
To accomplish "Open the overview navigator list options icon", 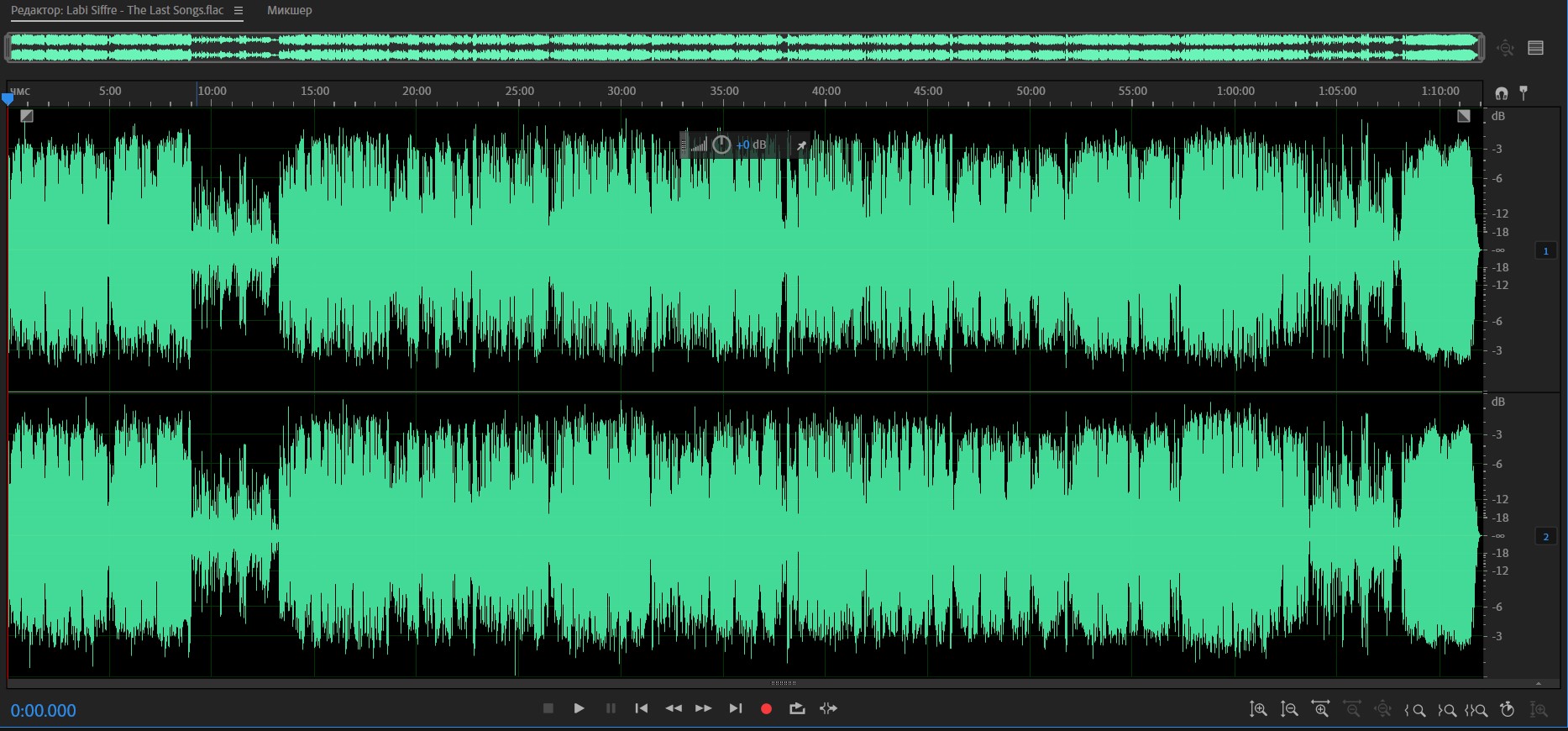I will tap(1535, 48).
